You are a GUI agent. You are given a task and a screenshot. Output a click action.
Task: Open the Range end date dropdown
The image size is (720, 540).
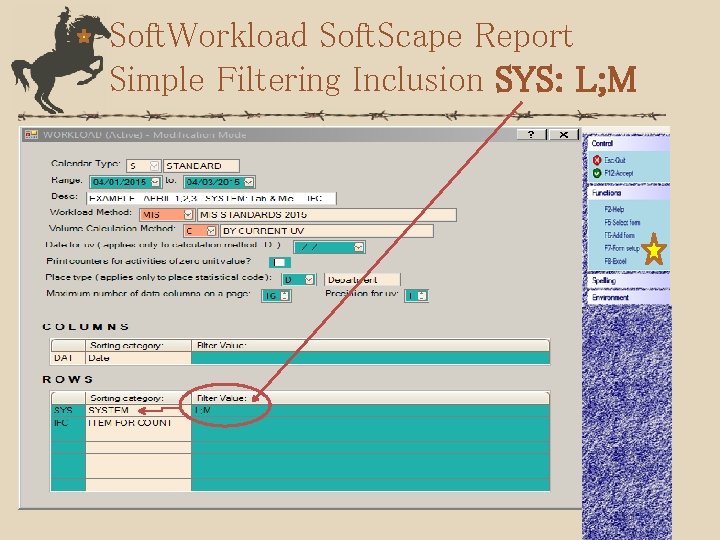point(248,182)
